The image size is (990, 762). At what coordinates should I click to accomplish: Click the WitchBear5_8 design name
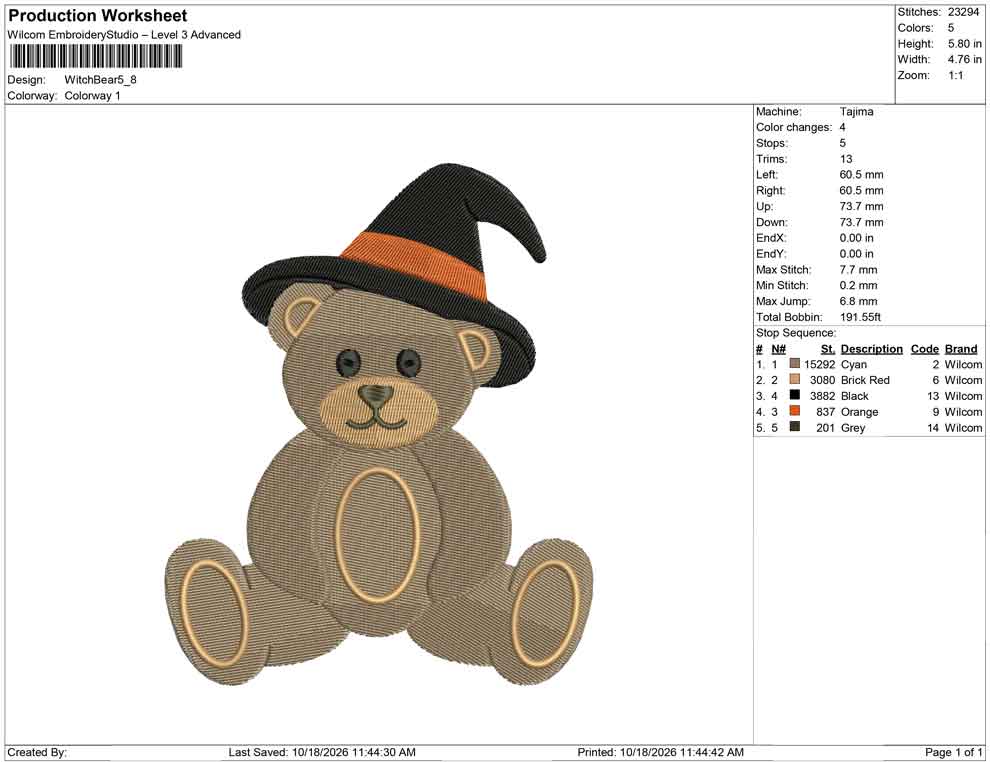click(x=100, y=80)
